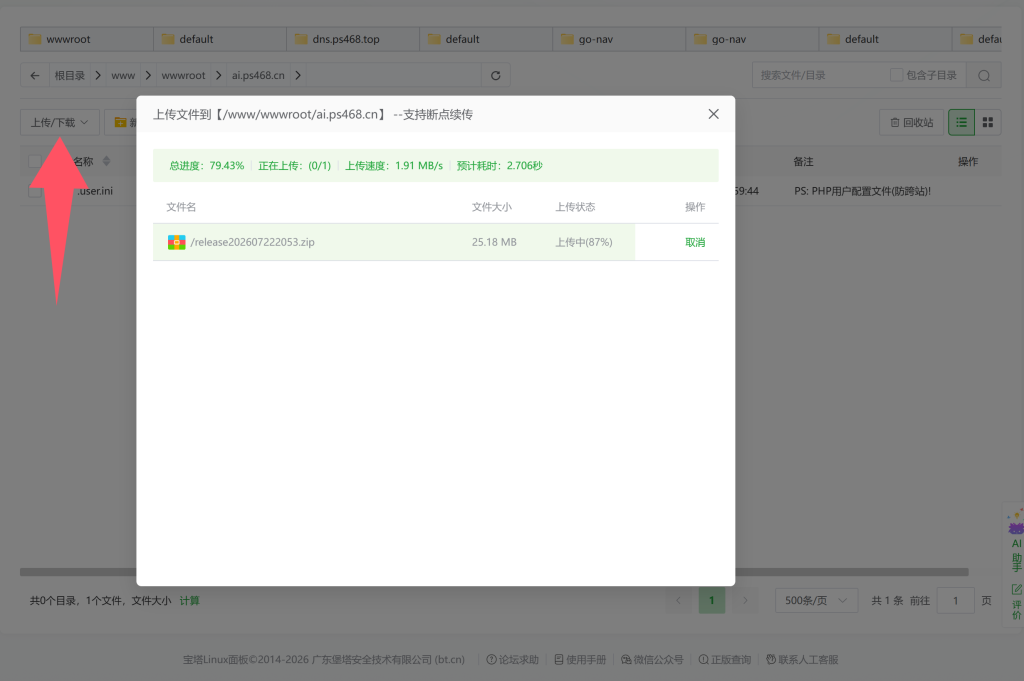
Task: Open the 500条/页 page size dropdown
Action: tap(816, 601)
